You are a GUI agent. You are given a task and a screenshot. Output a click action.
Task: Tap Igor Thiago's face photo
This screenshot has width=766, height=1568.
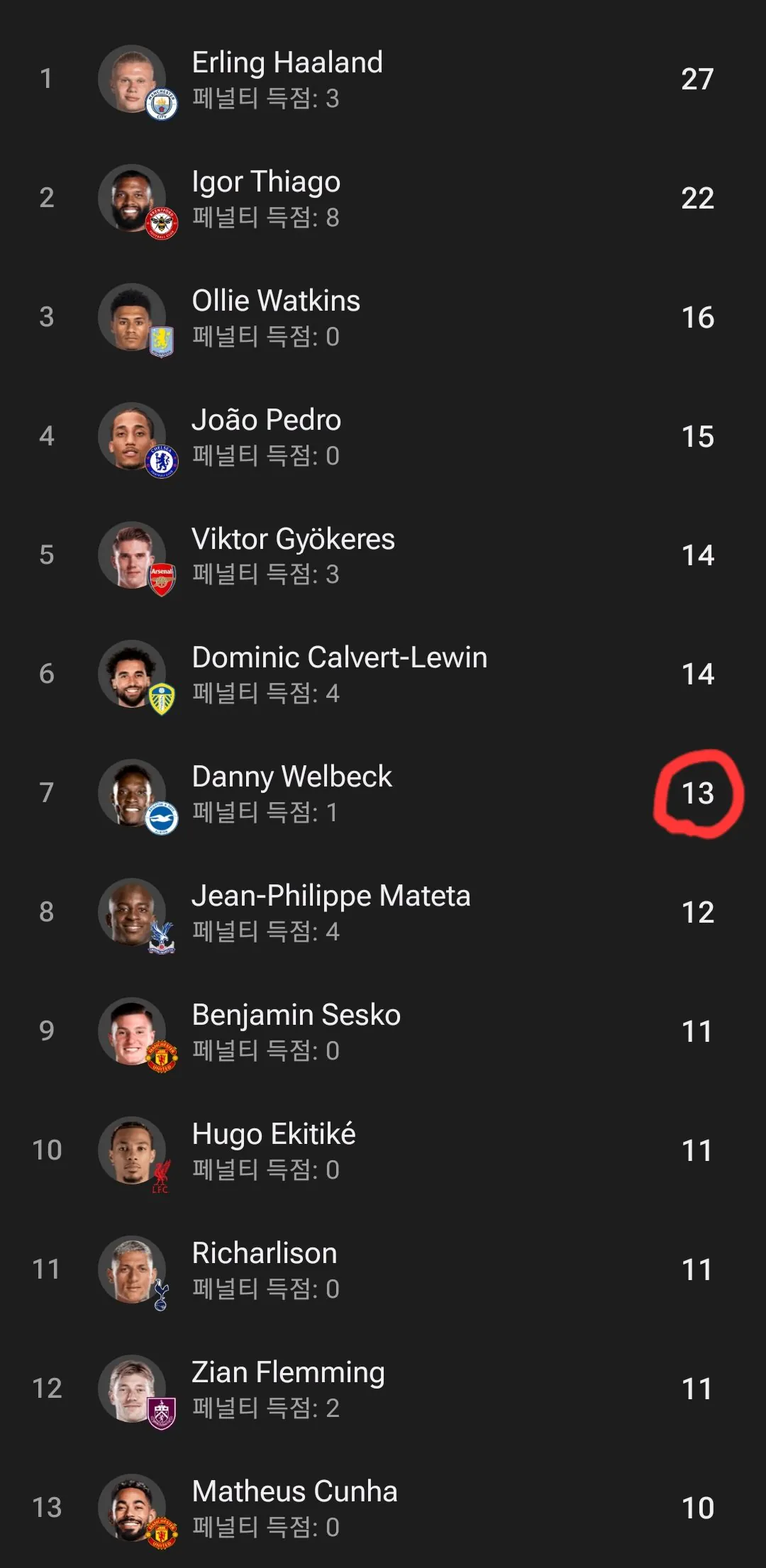(x=132, y=198)
